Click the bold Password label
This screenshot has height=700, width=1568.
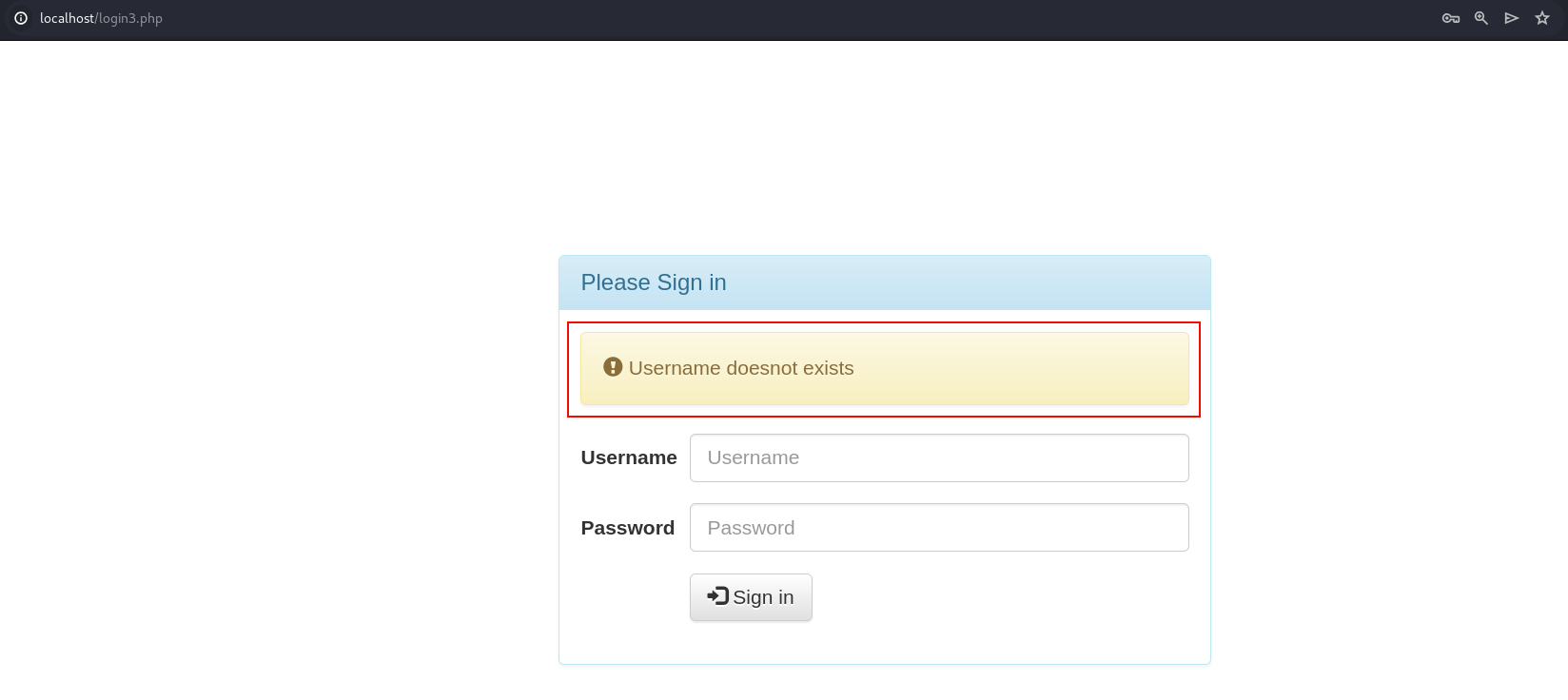[x=628, y=528]
